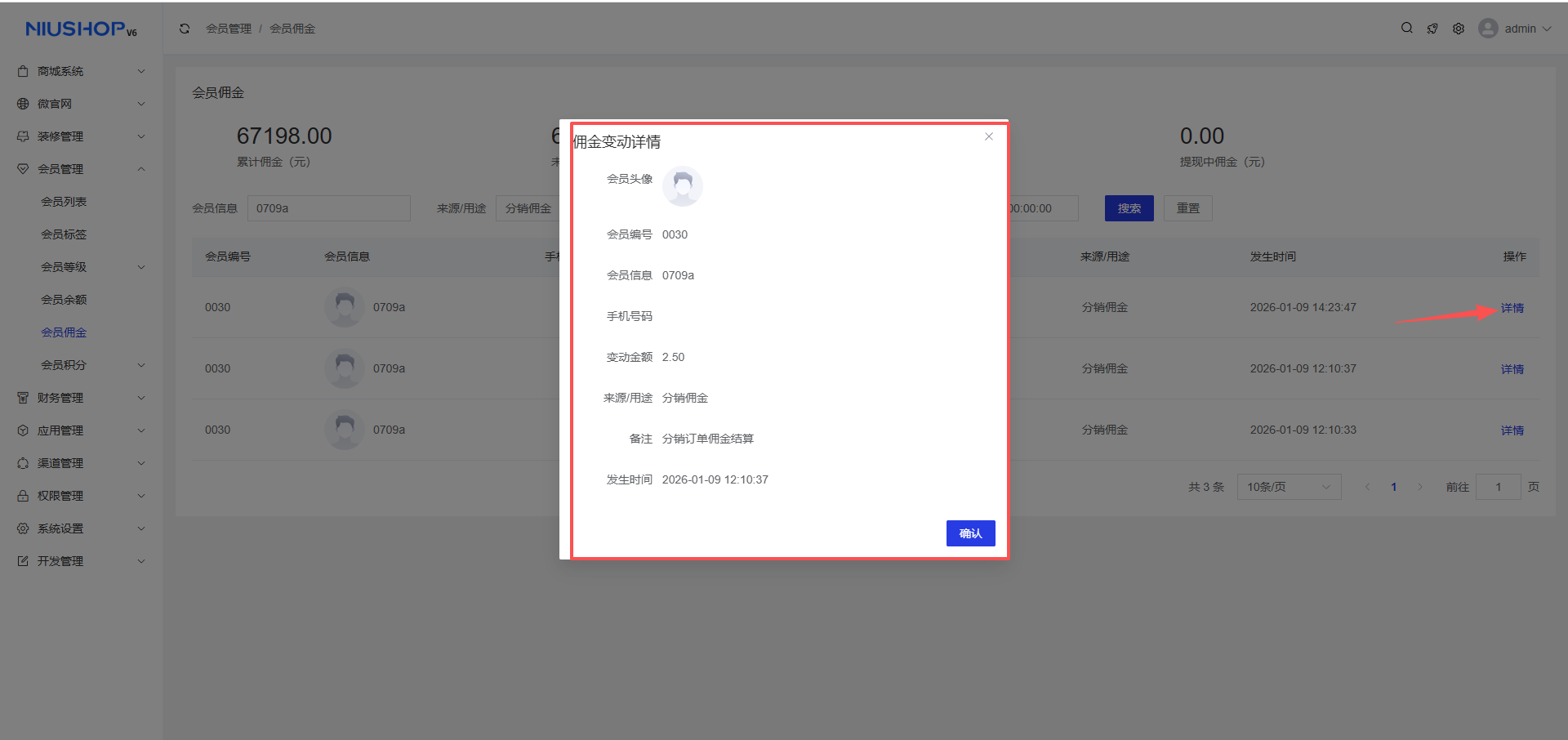The height and width of the screenshot is (740, 1568).
Task: Click the member avatar in dialog
Action: [x=682, y=186]
